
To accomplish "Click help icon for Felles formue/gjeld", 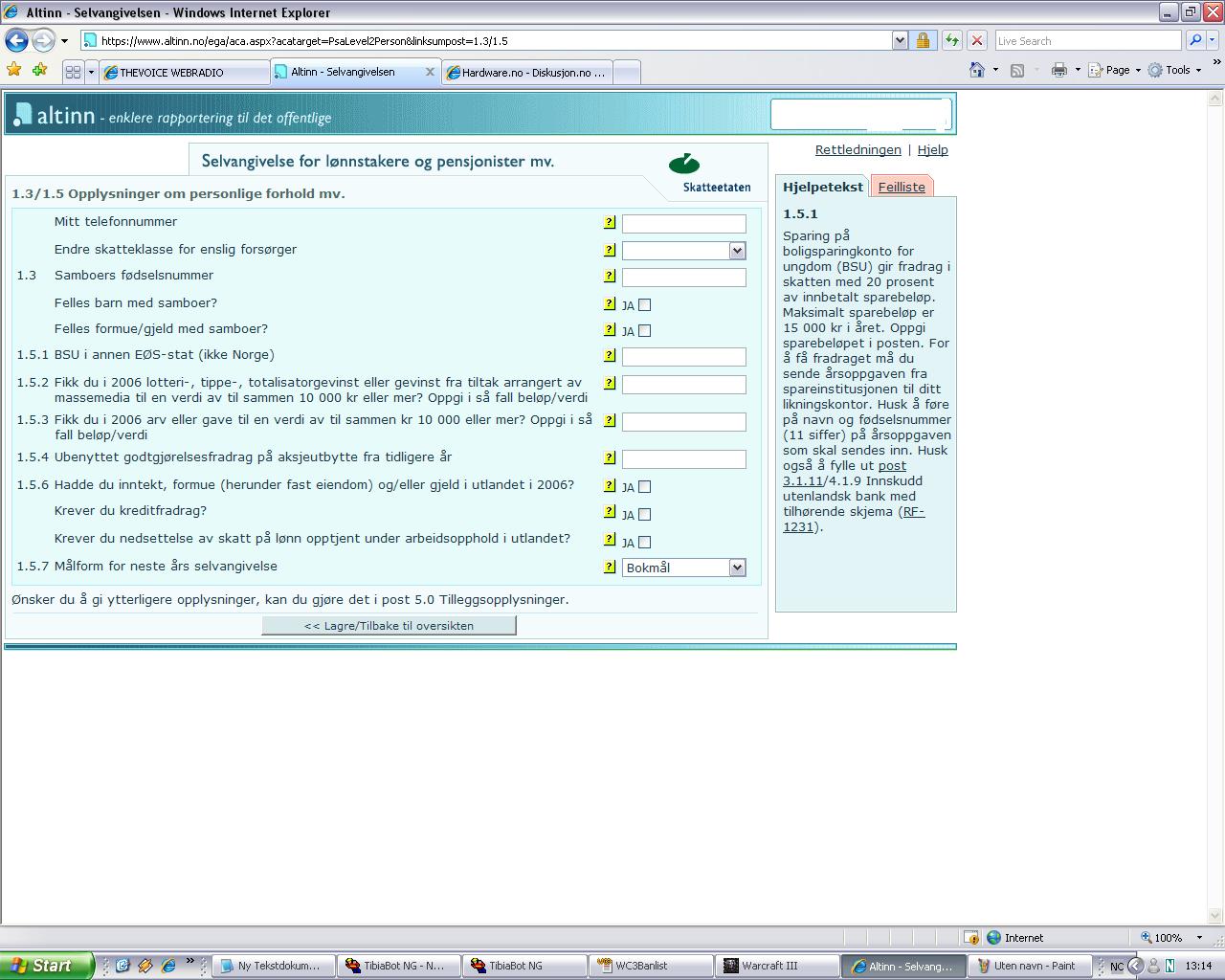I will (609, 329).
